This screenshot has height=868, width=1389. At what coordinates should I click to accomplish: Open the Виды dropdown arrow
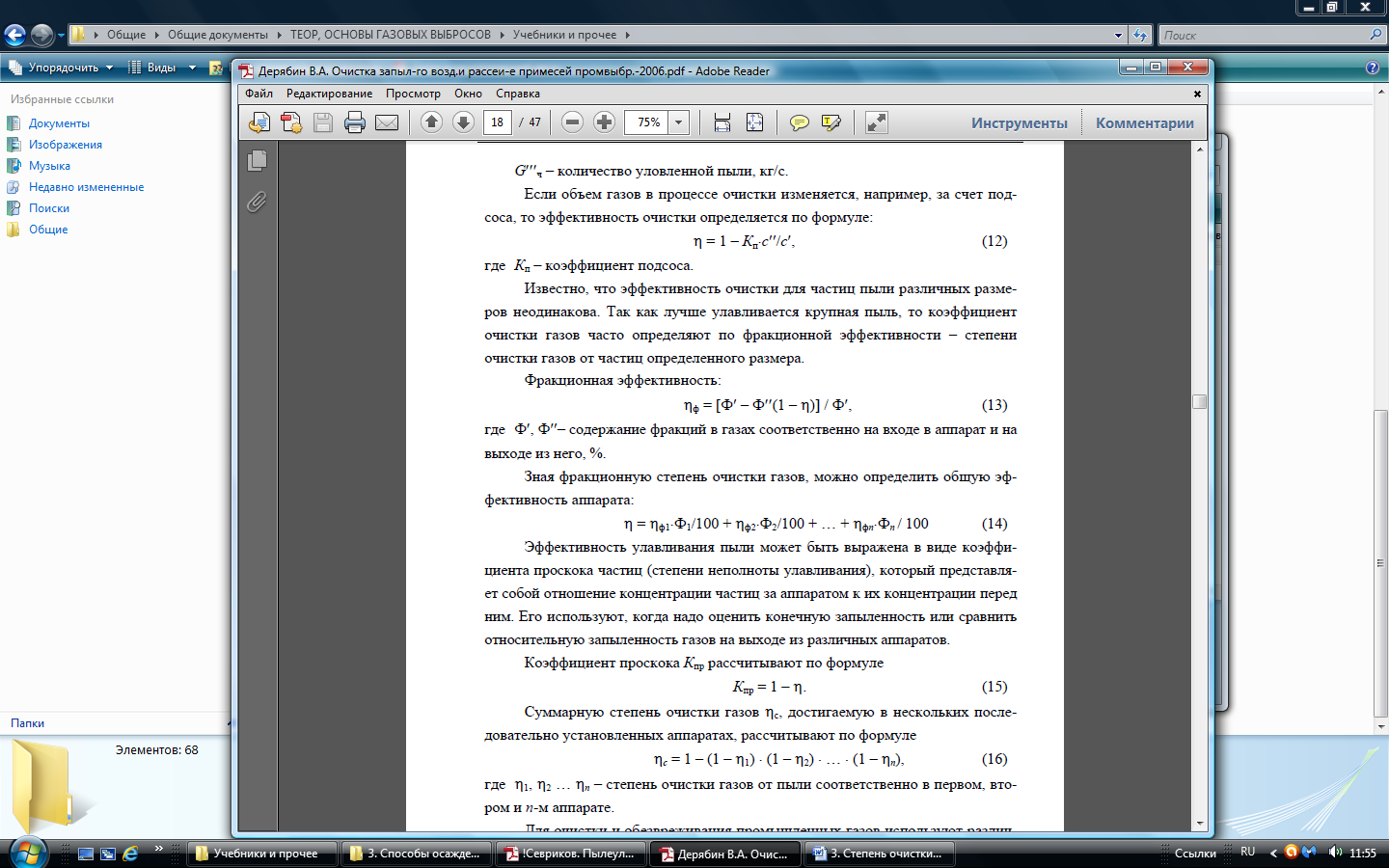click(x=192, y=68)
